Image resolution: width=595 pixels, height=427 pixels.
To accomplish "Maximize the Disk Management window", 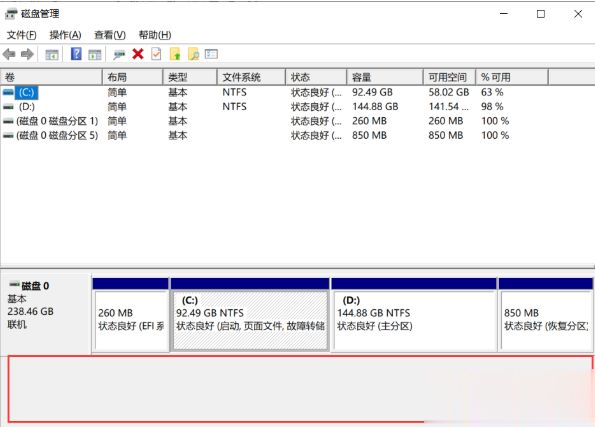I will click(x=541, y=14).
